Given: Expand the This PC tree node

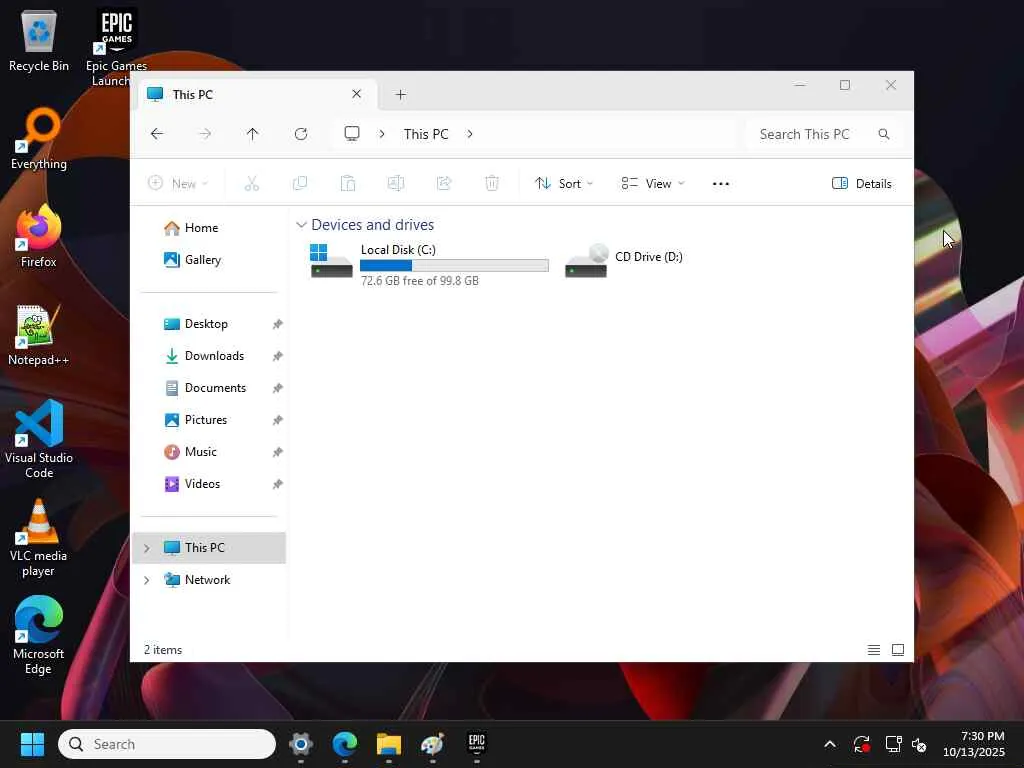Looking at the screenshot, I should pyautogui.click(x=146, y=548).
